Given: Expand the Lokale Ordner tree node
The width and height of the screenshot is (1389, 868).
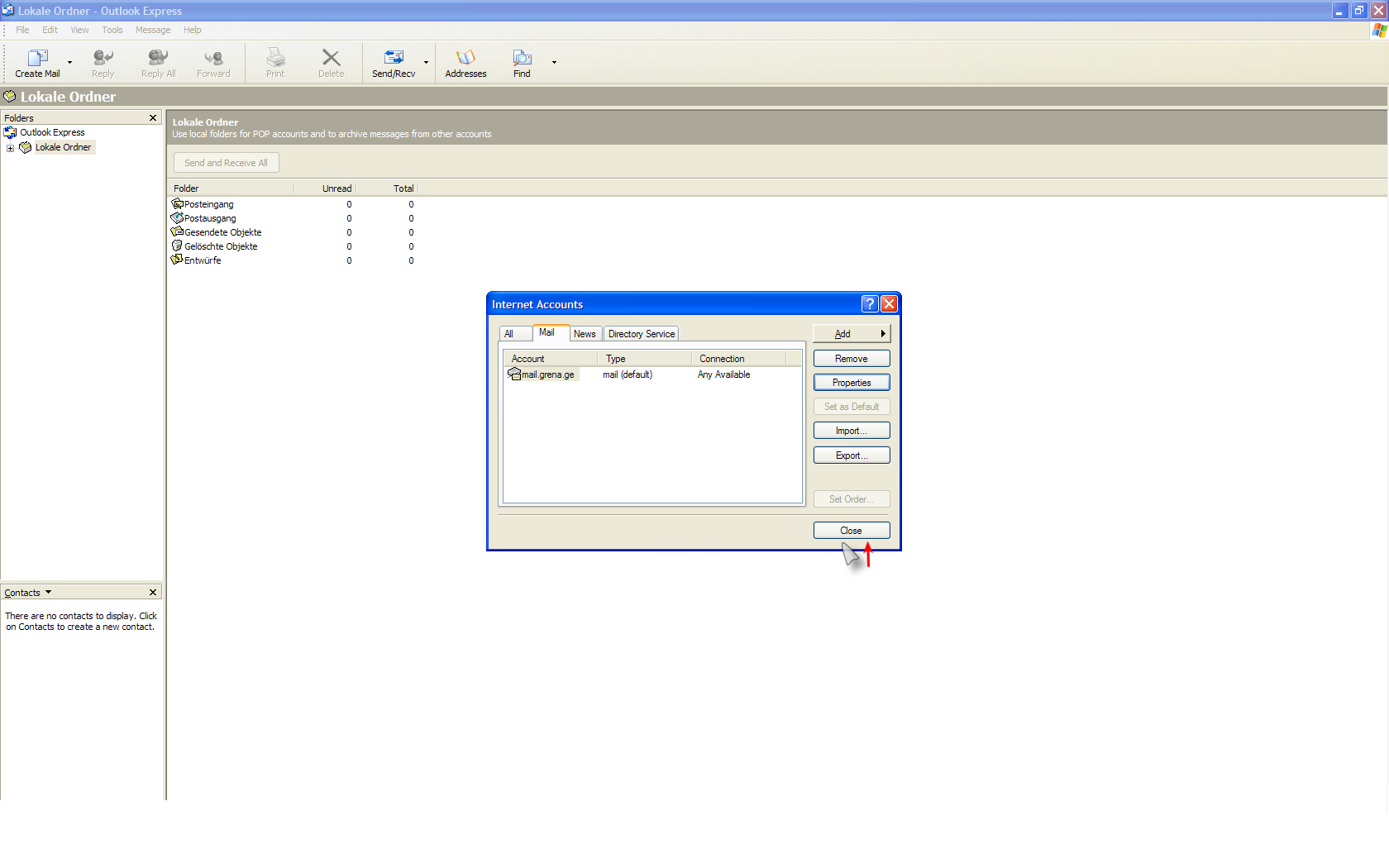Looking at the screenshot, I should pyautogui.click(x=10, y=148).
